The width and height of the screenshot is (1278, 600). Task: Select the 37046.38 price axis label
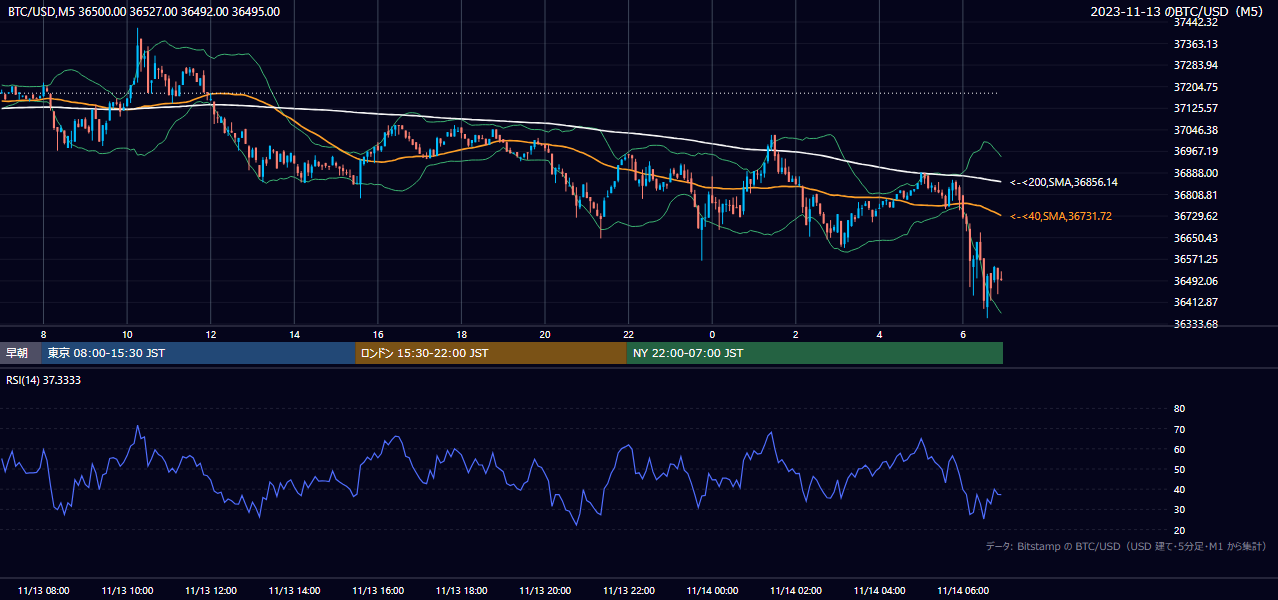[1195, 130]
